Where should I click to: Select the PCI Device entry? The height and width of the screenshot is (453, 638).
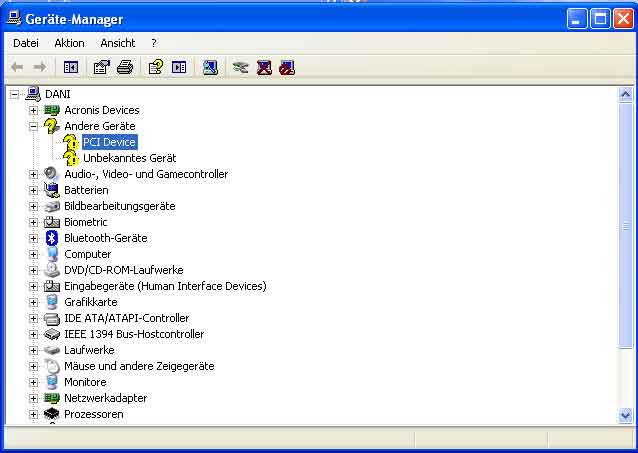click(x=109, y=142)
